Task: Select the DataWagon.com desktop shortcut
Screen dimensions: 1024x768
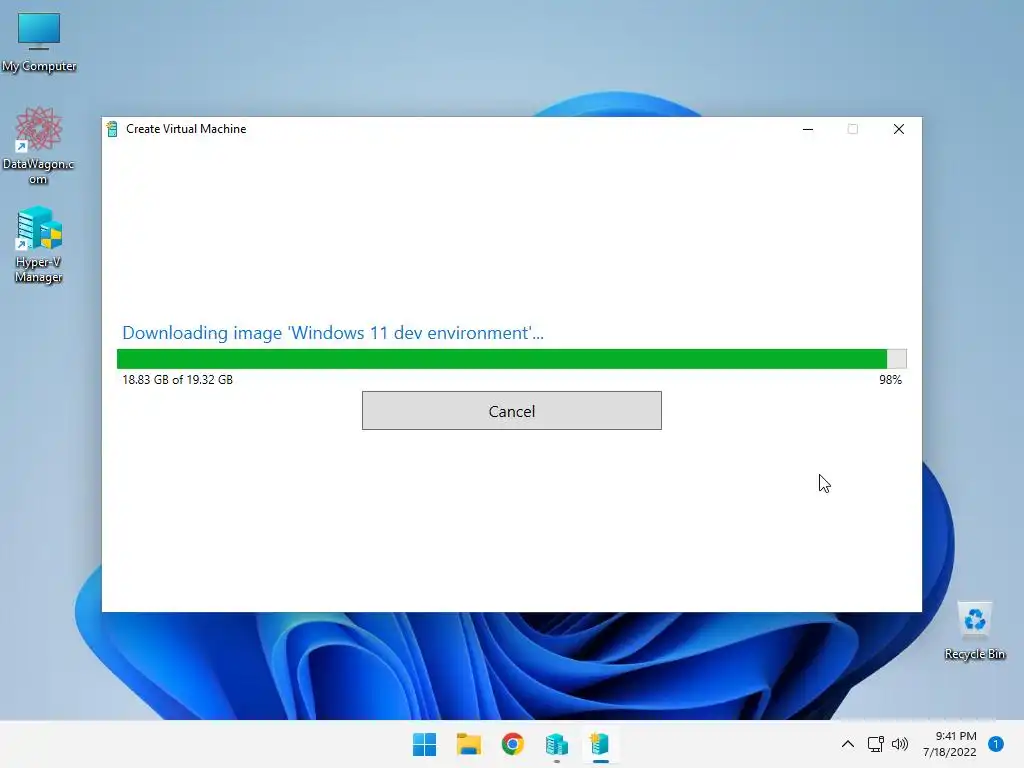Action: 39,146
